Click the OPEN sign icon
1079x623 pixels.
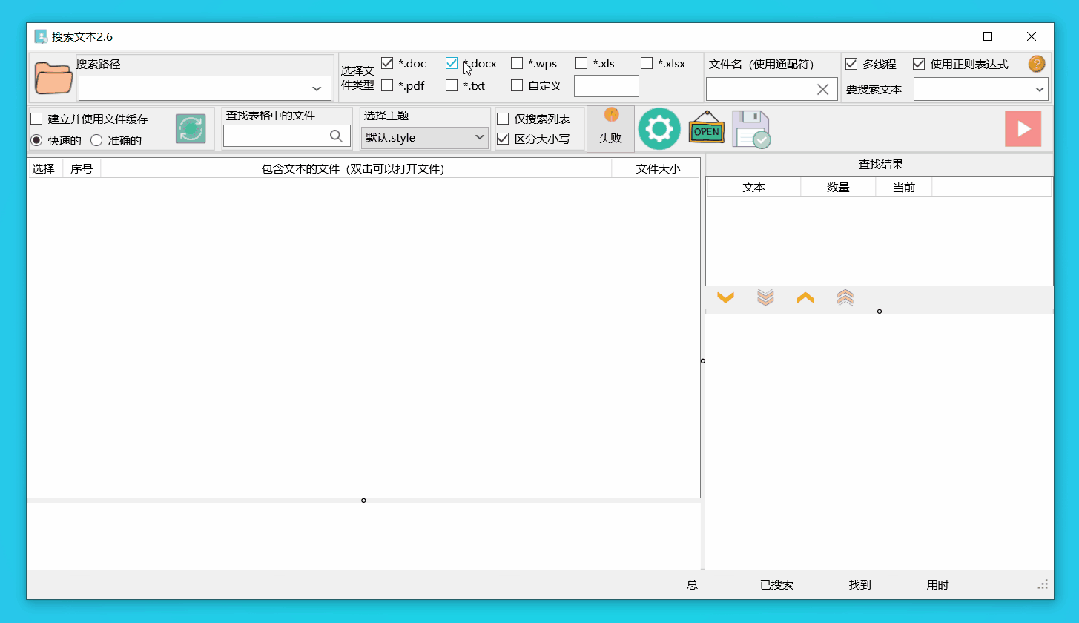coord(706,129)
